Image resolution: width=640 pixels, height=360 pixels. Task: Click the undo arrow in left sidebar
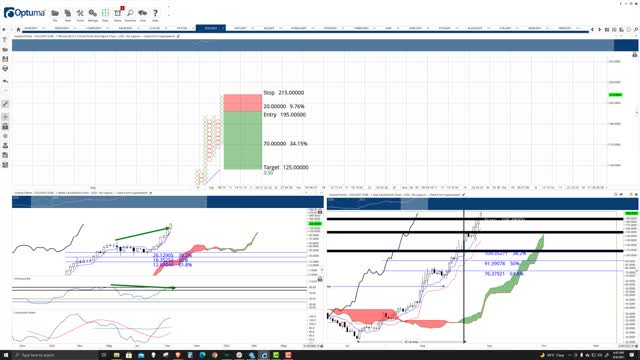[5, 81]
